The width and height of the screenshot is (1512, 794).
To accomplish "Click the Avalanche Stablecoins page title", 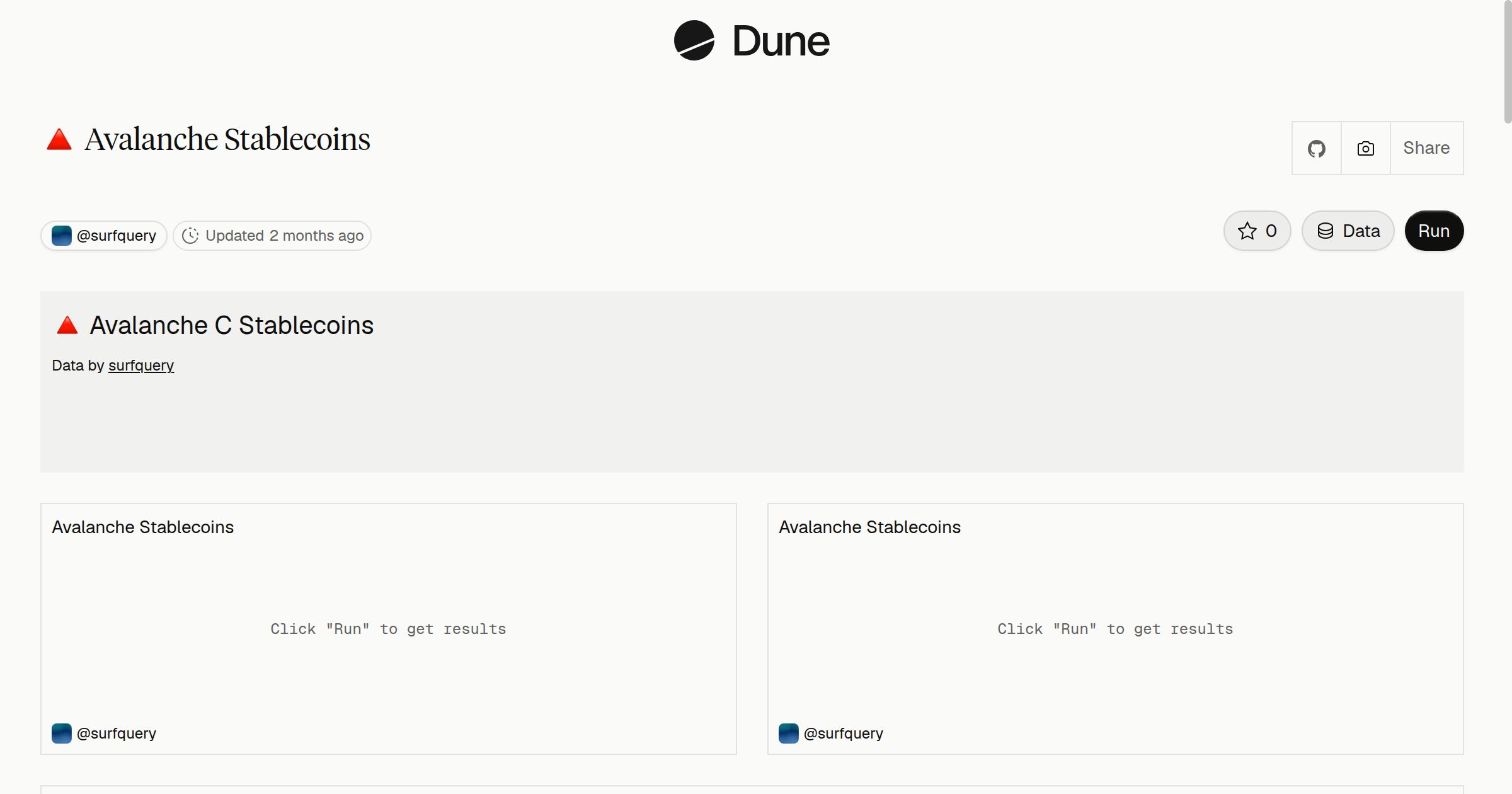I will pos(227,139).
